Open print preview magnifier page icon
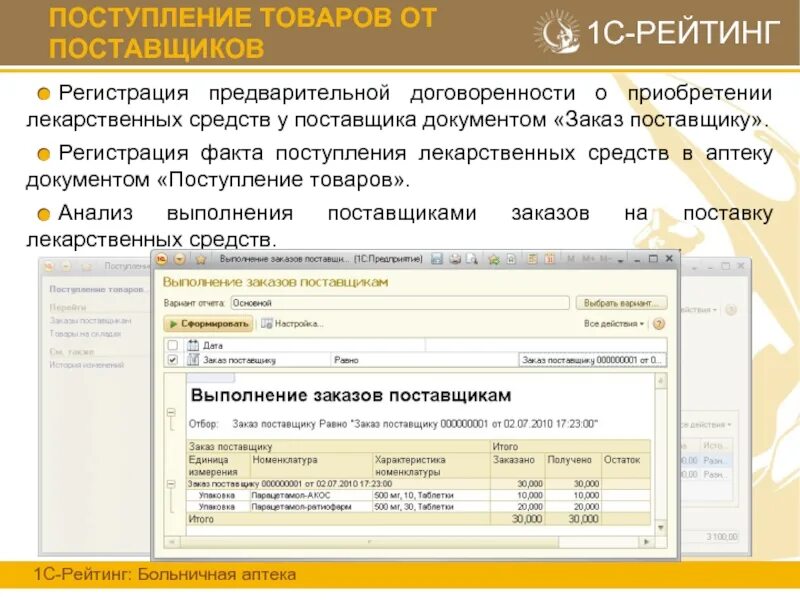 coord(472,259)
